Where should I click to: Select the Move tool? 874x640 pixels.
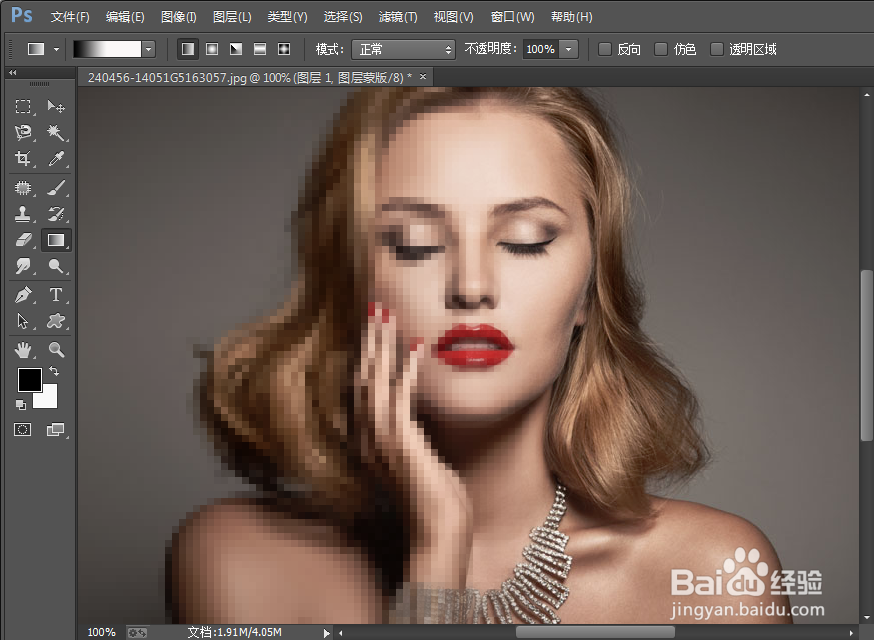point(56,106)
